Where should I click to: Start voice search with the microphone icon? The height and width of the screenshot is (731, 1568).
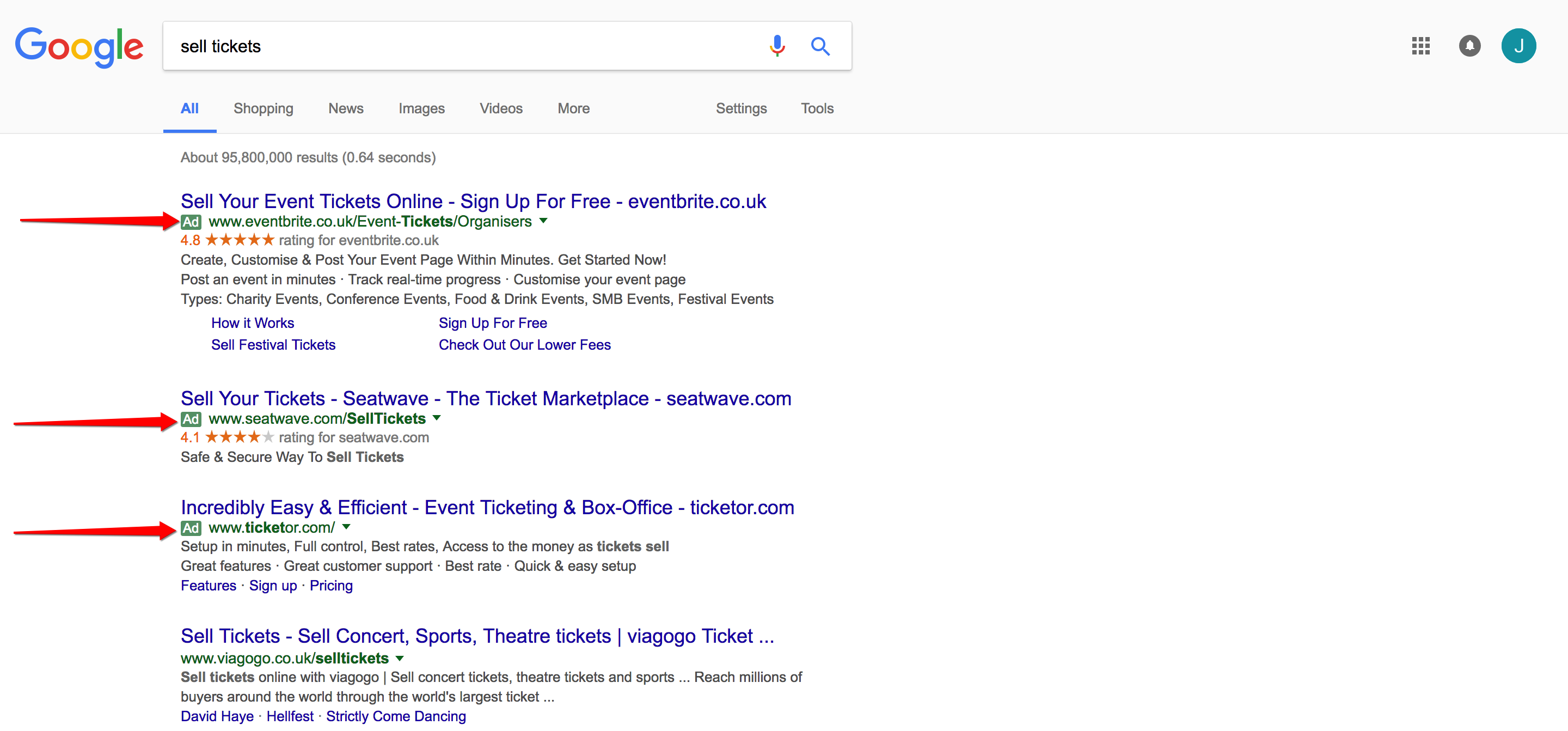(x=777, y=46)
